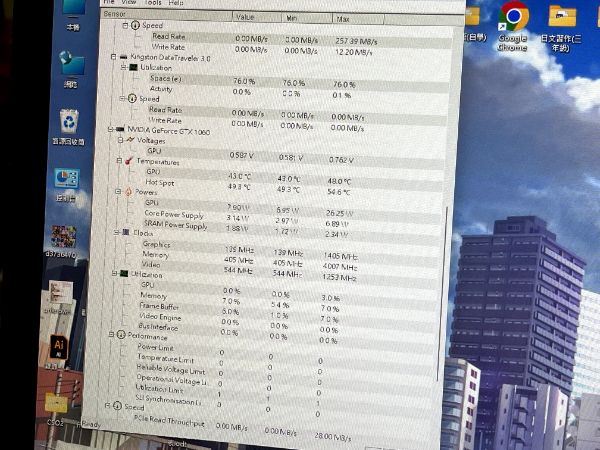Image resolution: width=600 pixels, height=450 pixels.
Task: Click the Utilization chip icon under Kingston
Action: point(133,67)
